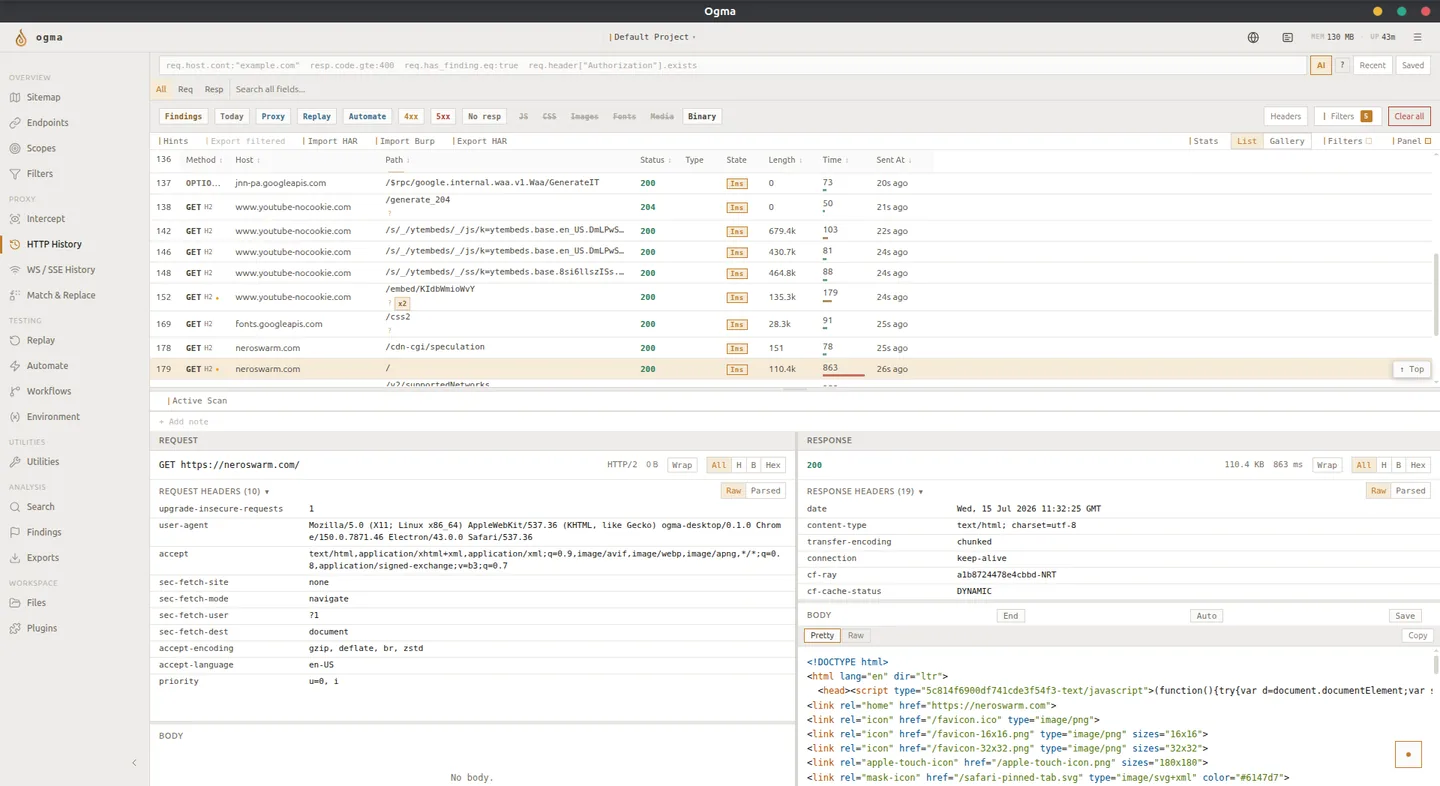Click the history table scrollbar
Screen dimensions: 1440x786
coord(1436,295)
